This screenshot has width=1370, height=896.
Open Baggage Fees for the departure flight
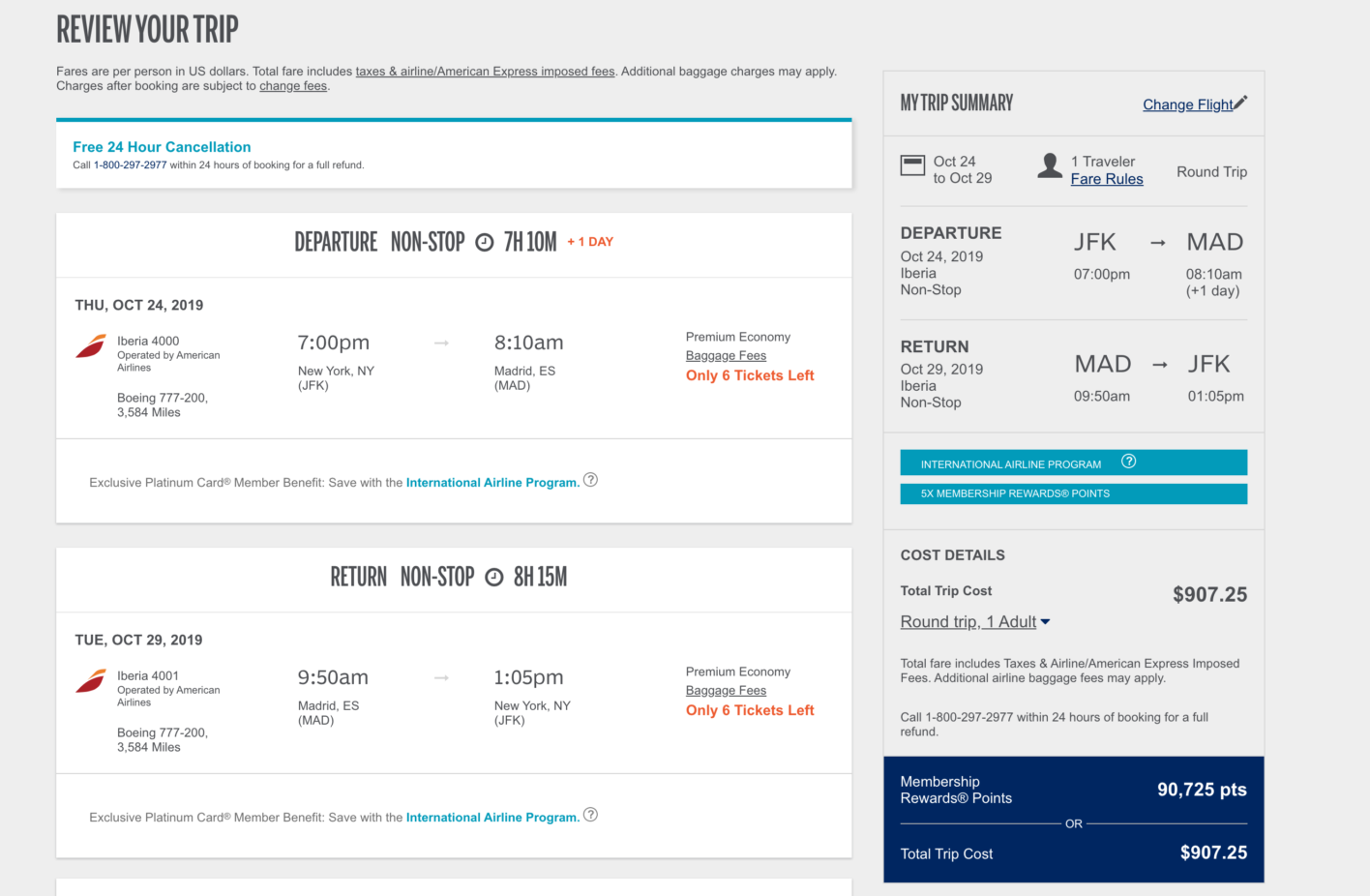[x=726, y=355]
